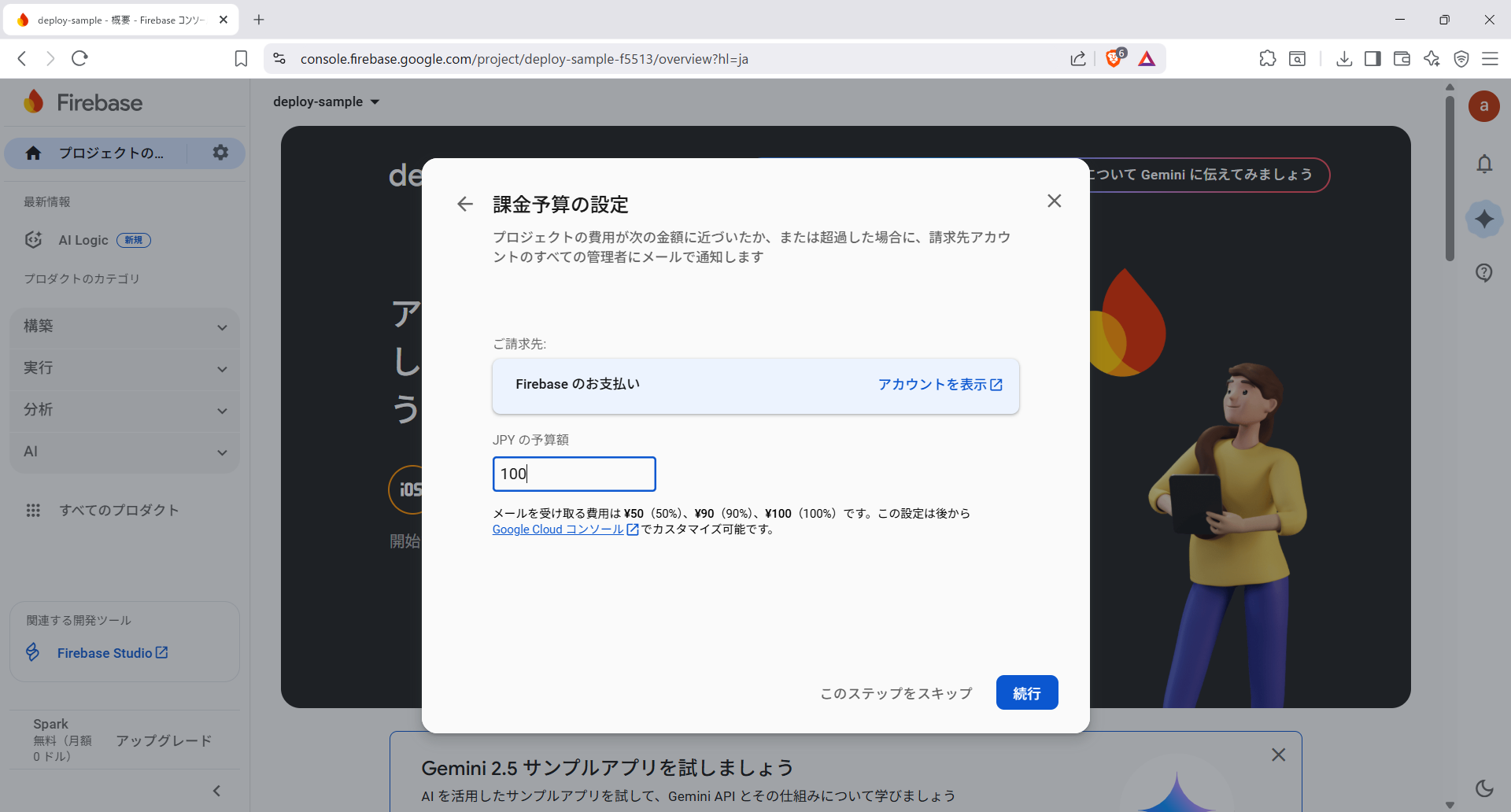Click the AI Logic sidebar icon
Image resolution: width=1511 pixels, height=812 pixels.
(x=33, y=240)
